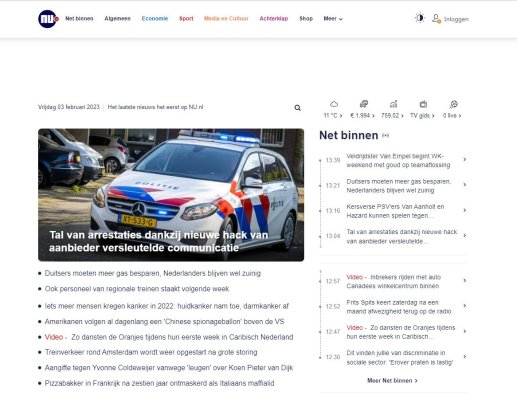
Task: Open the weather cloud icon
Action: click(334, 104)
